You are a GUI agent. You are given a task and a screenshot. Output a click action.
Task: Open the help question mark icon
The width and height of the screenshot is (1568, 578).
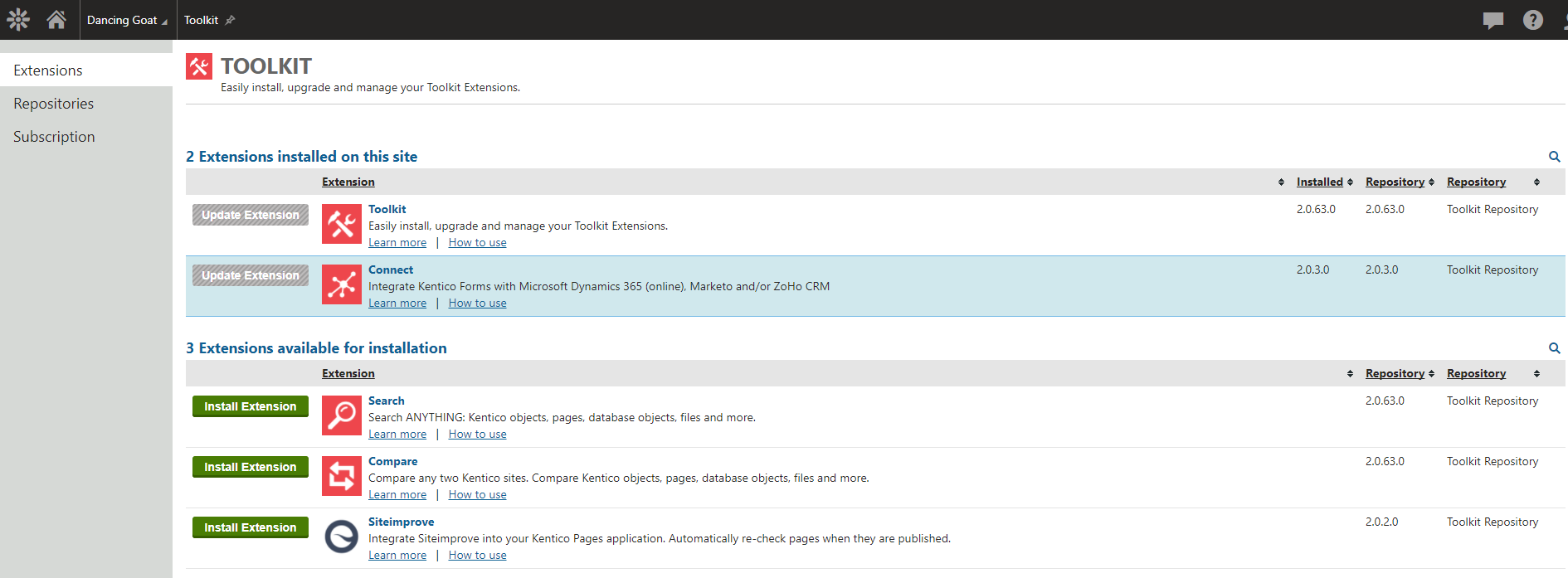tap(1533, 20)
